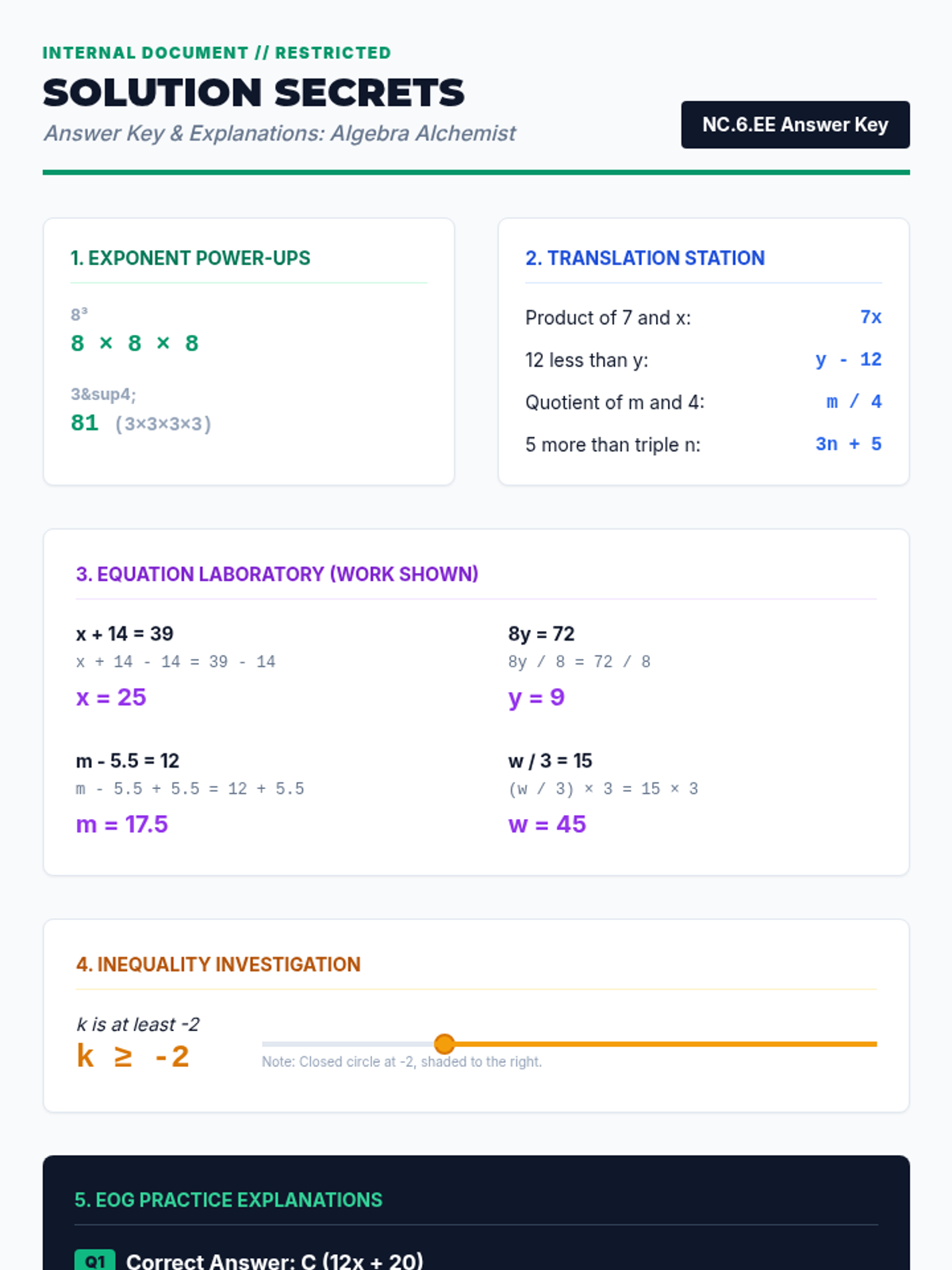The height and width of the screenshot is (1270, 952).
Task: Open the EOG Practice Explanations heading
Action: point(228,1199)
